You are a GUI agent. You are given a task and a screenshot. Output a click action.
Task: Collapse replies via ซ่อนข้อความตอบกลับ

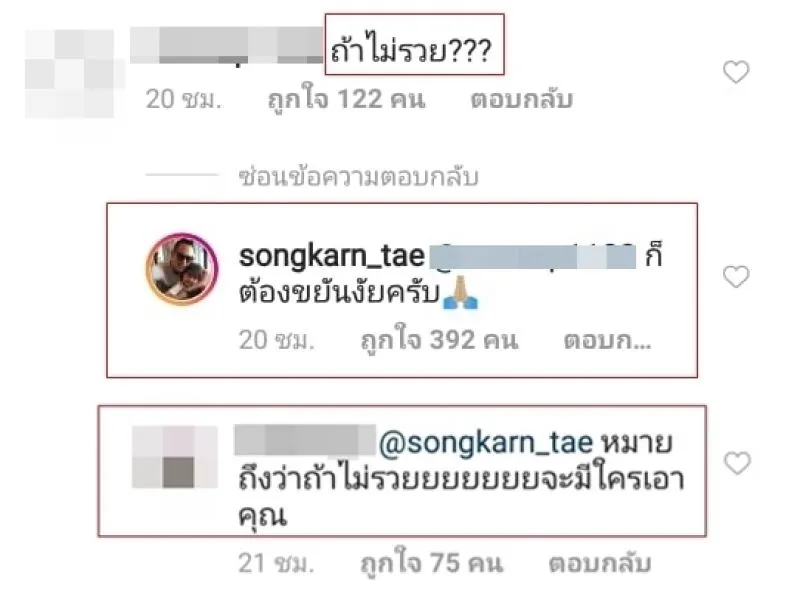359,177
